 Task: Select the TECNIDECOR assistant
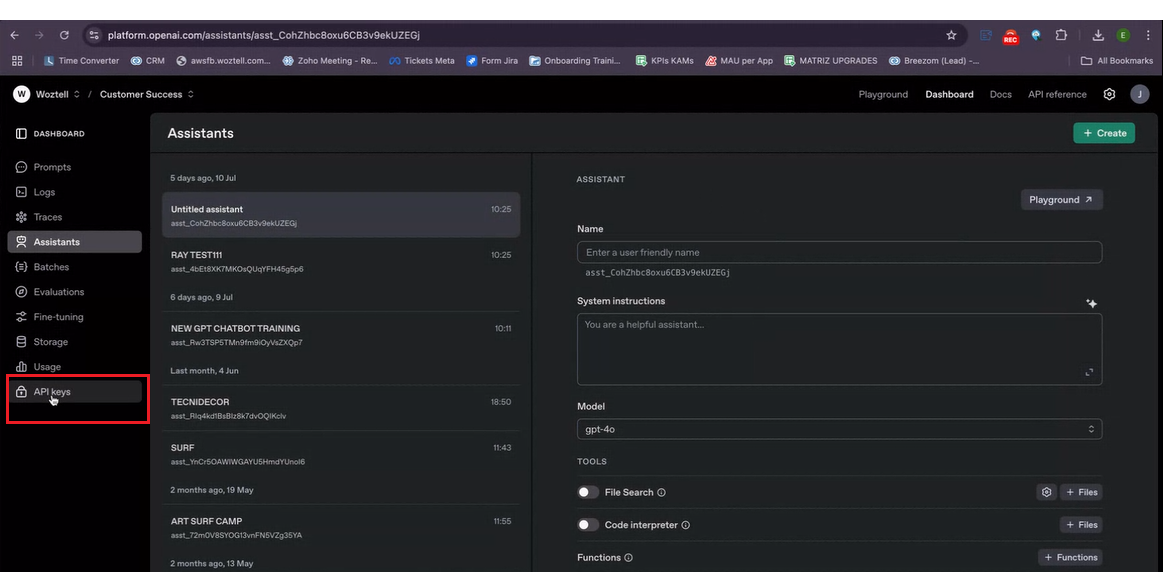(341, 408)
